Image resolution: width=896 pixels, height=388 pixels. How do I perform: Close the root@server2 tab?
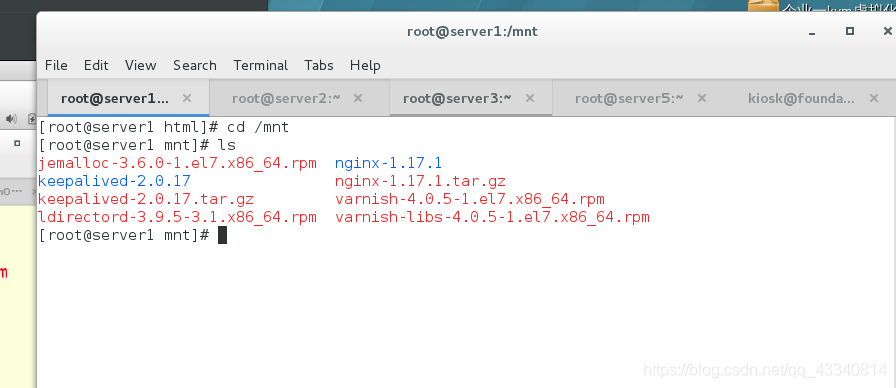[358, 98]
